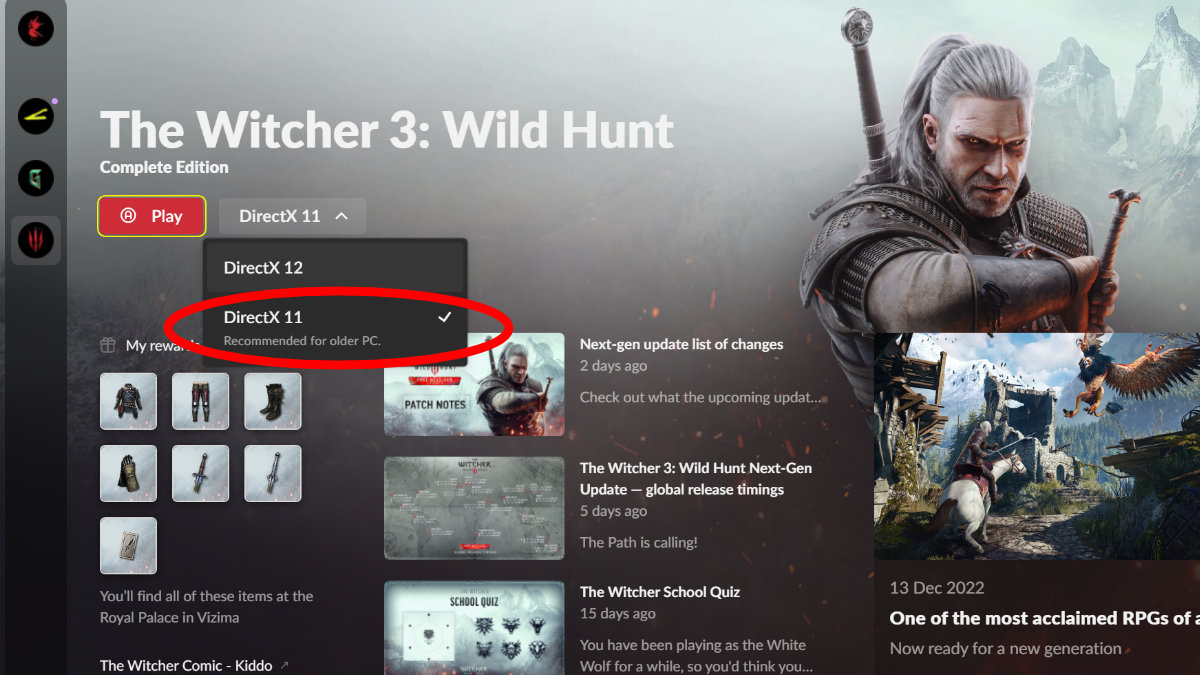
Task: Click the red trousers reward item
Action: coord(200,401)
